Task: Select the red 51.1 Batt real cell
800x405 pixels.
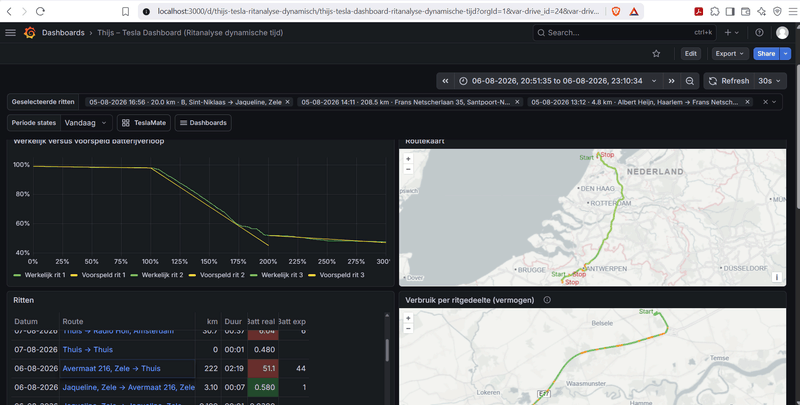Action: click(x=263, y=368)
